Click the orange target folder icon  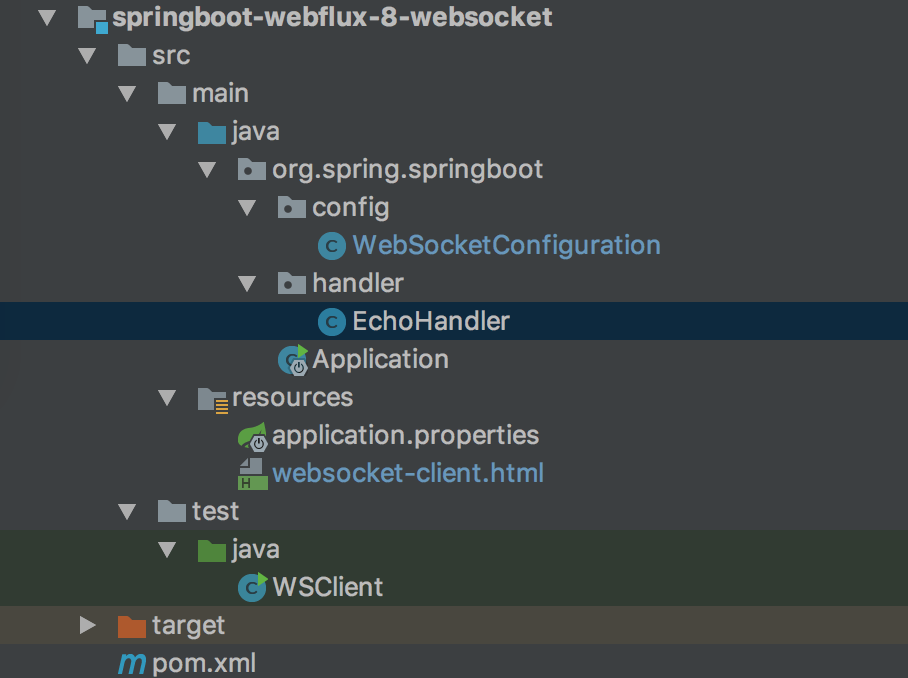(131, 626)
